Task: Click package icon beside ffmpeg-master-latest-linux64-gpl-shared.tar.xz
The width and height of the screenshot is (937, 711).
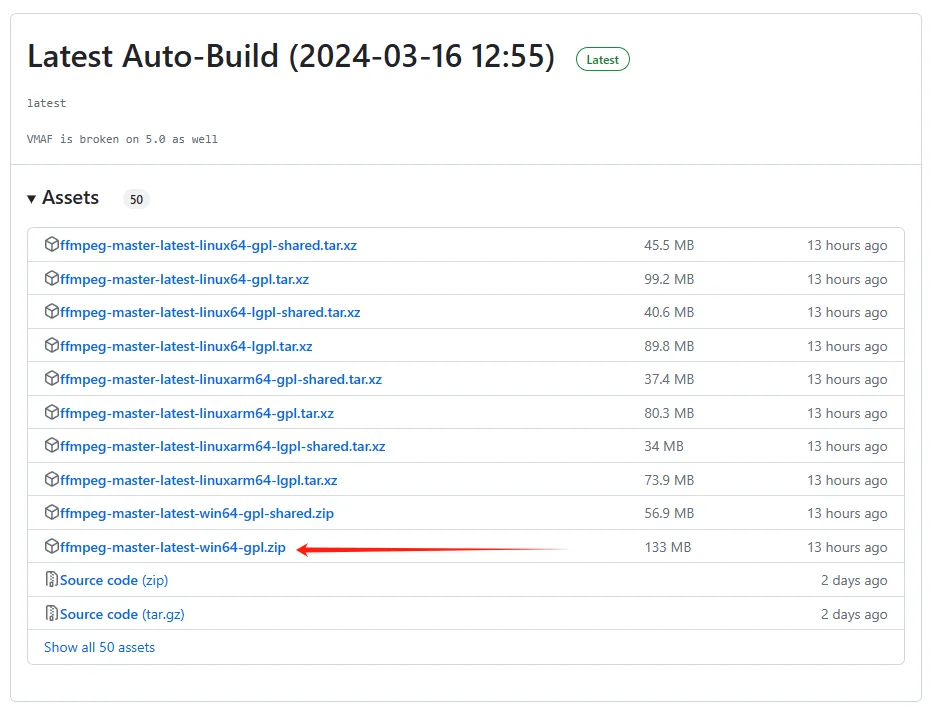Action: point(52,245)
